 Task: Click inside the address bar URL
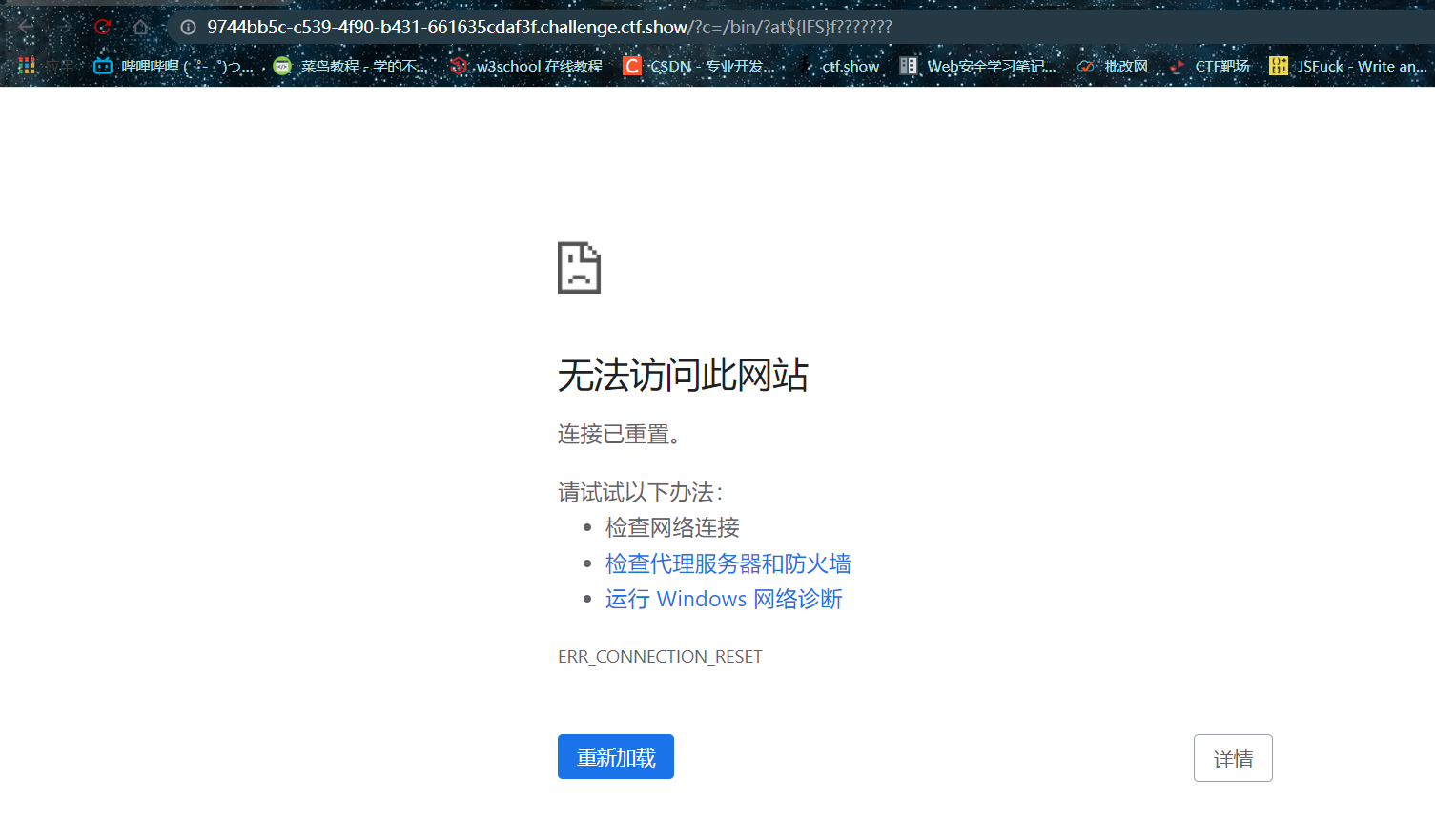click(x=548, y=27)
